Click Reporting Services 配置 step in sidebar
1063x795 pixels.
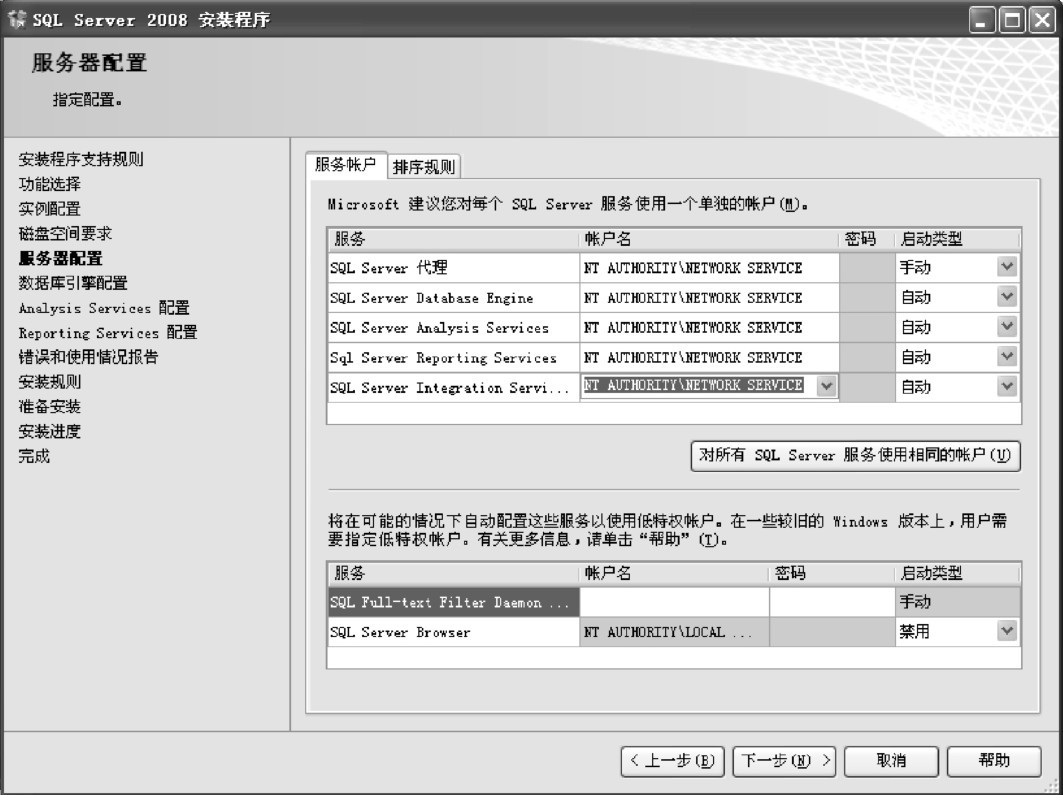point(108,332)
